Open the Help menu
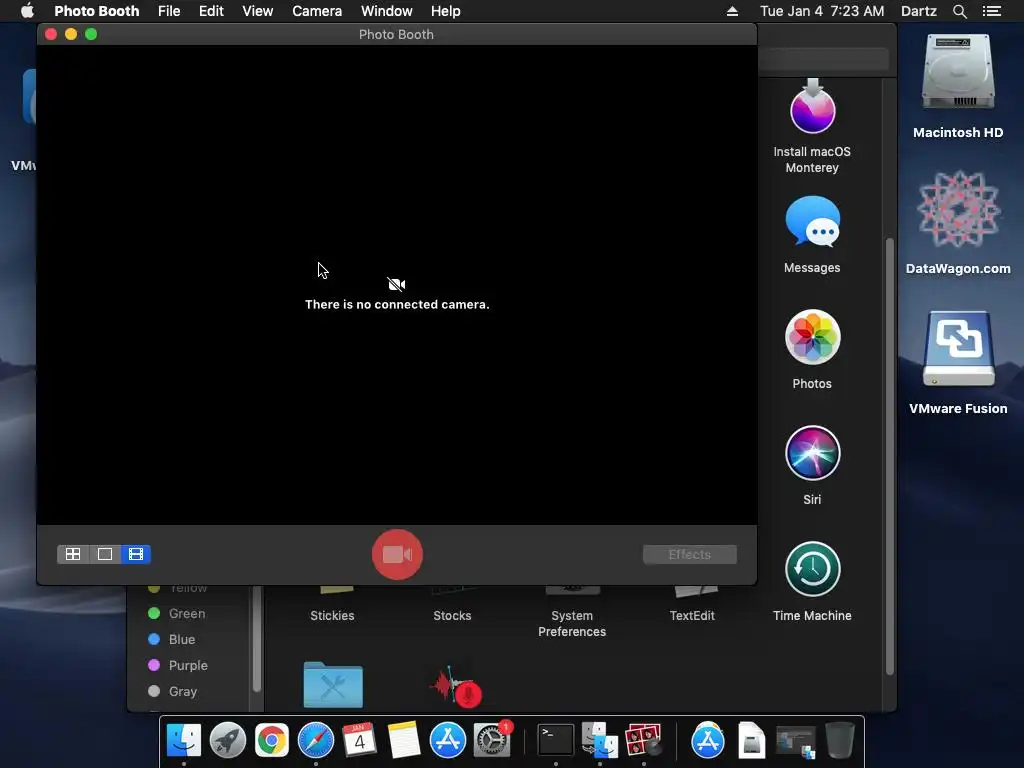 coord(445,11)
